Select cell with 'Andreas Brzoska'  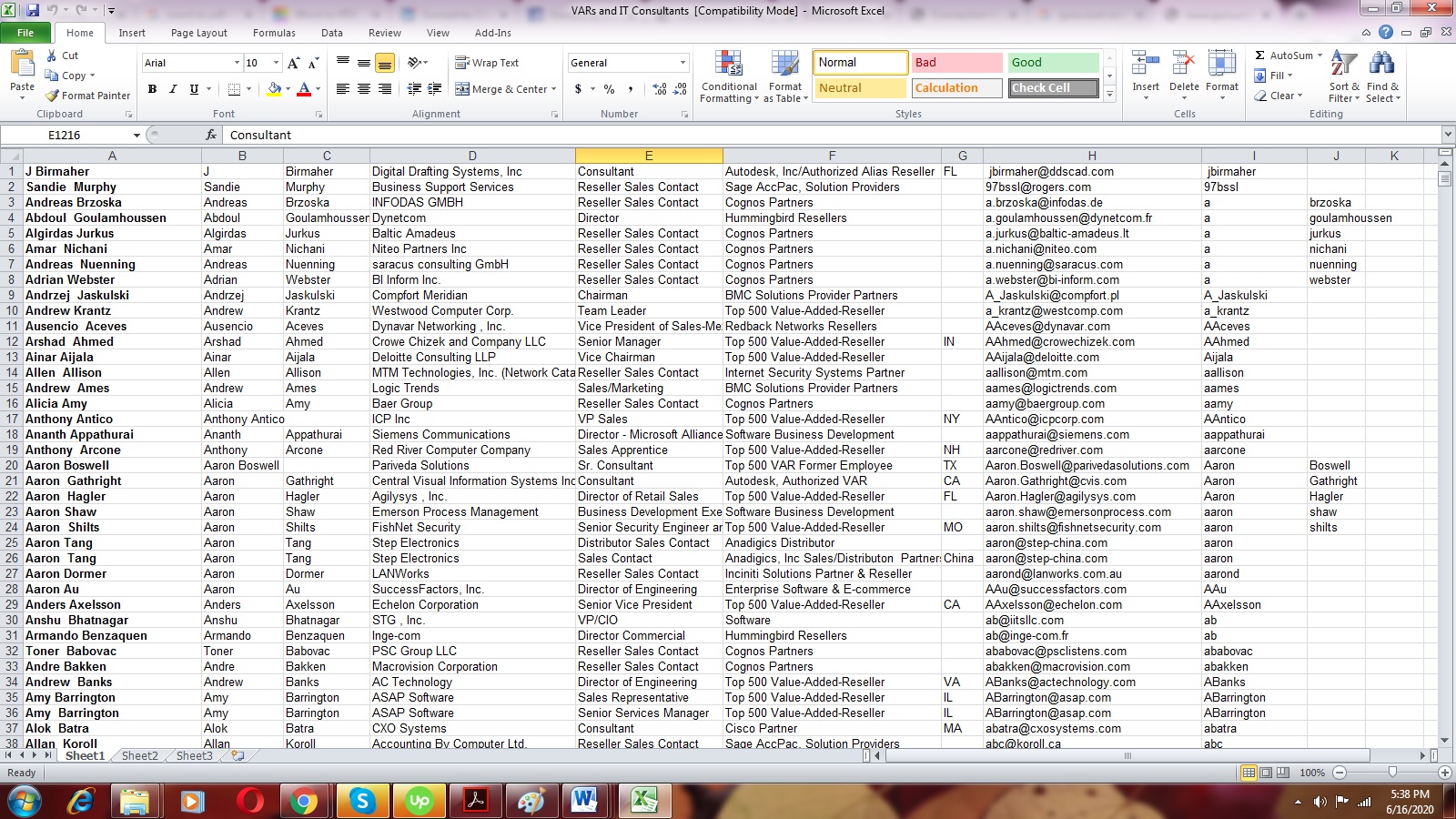pos(113,202)
